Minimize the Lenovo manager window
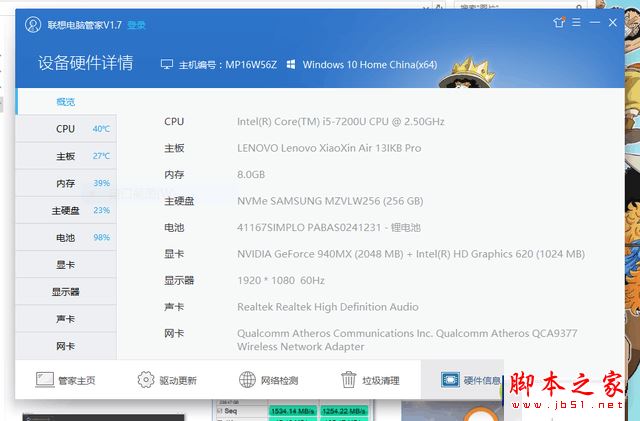This screenshot has height=421, width=640. (x=595, y=22)
